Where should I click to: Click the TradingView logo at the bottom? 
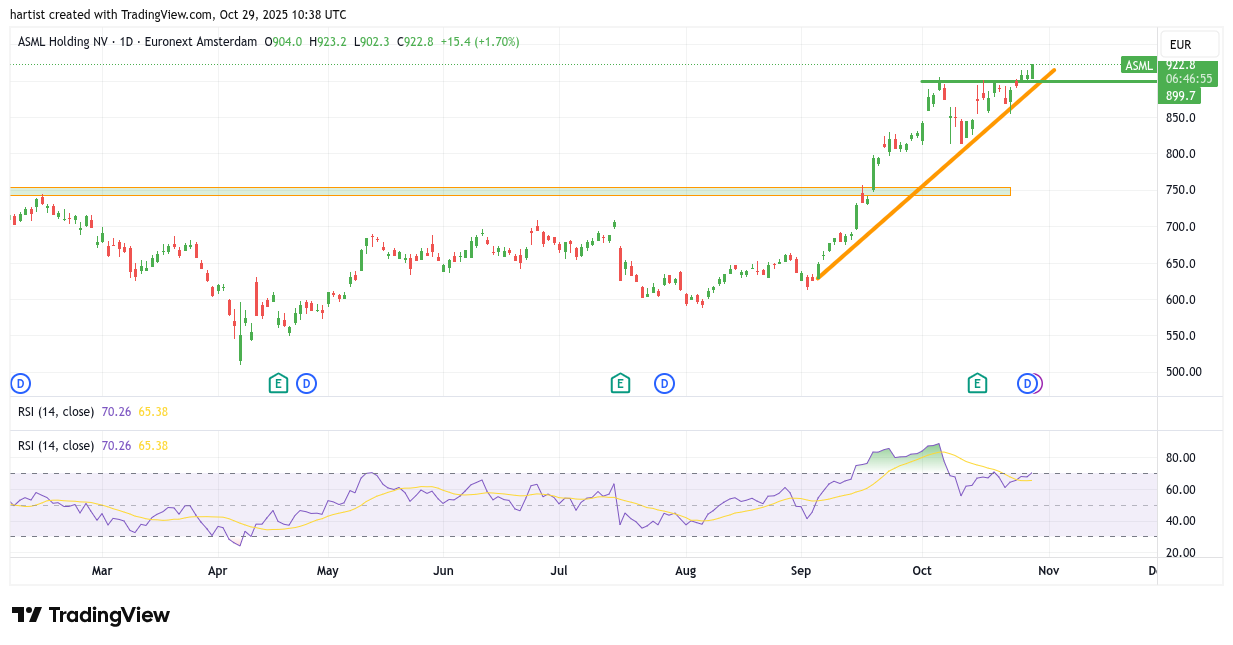91,615
